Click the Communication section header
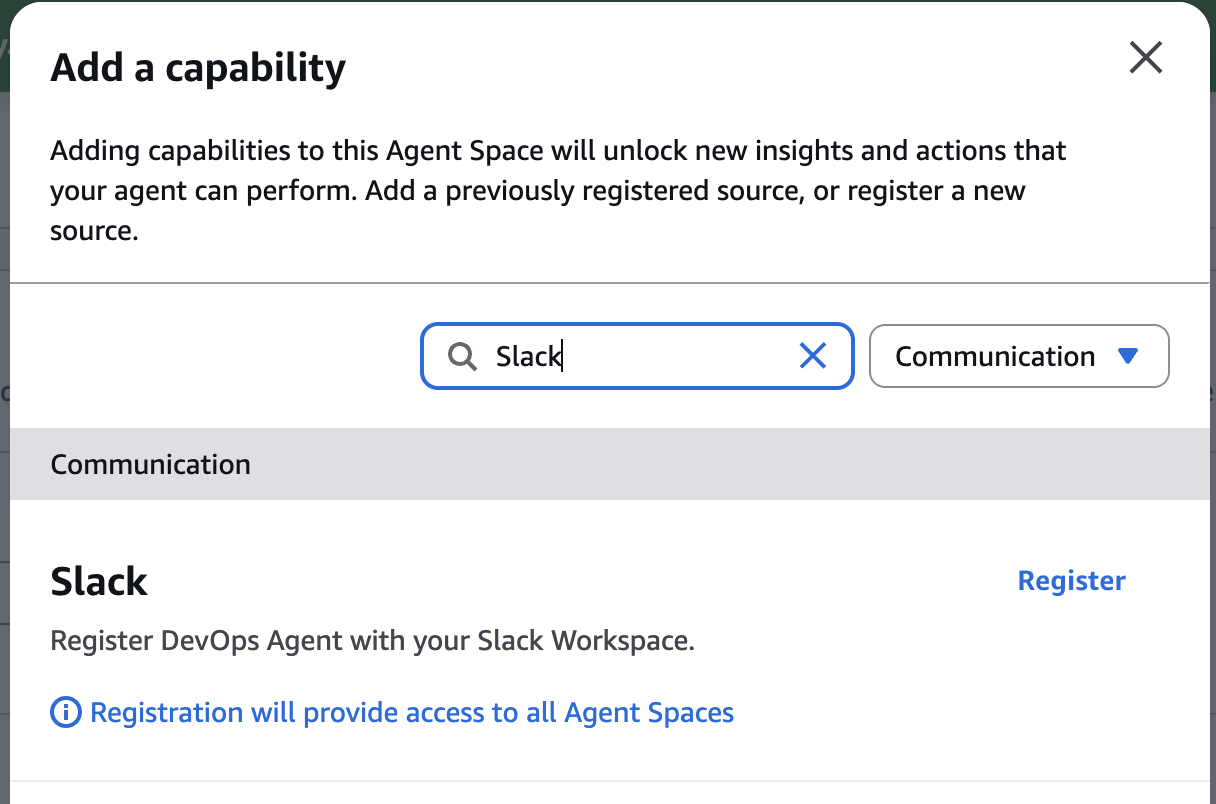The width and height of the screenshot is (1216, 804). (x=608, y=465)
